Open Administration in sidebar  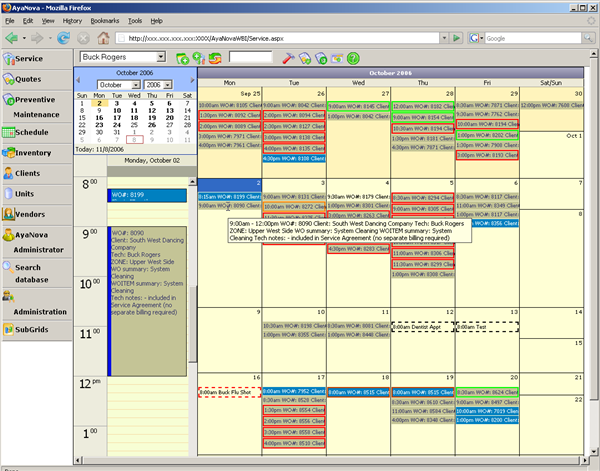pyautogui.click(x=37, y=304)
